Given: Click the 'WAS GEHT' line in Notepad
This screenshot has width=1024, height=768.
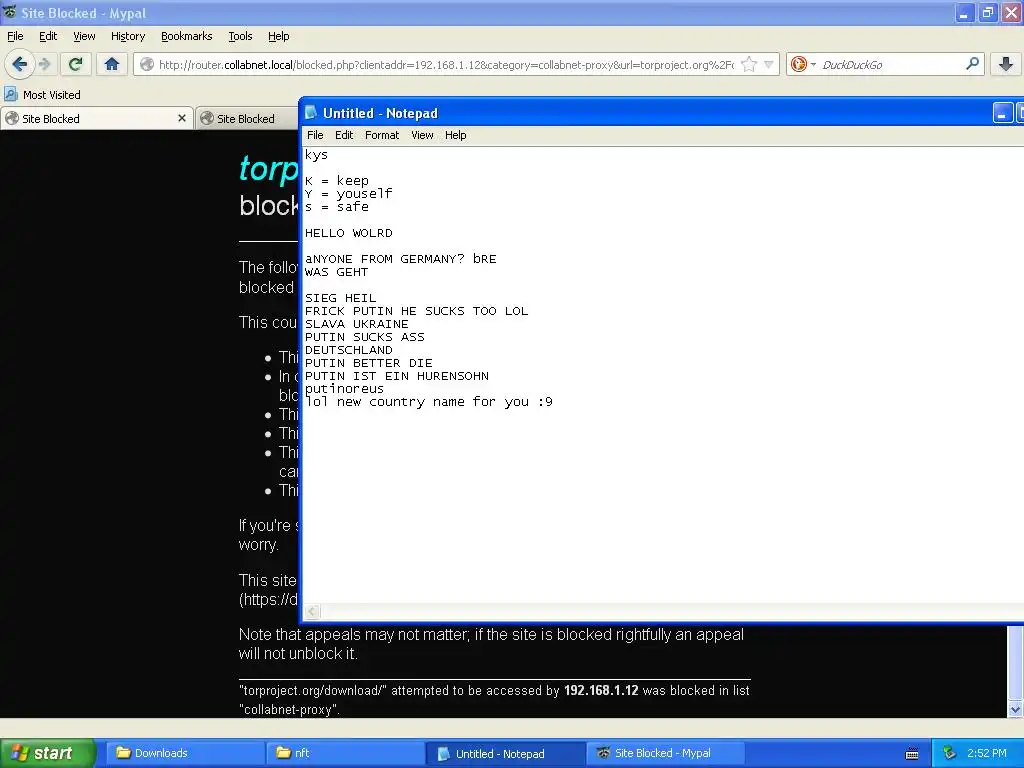Looking at the screenshot, I should [x=336, y=272].
